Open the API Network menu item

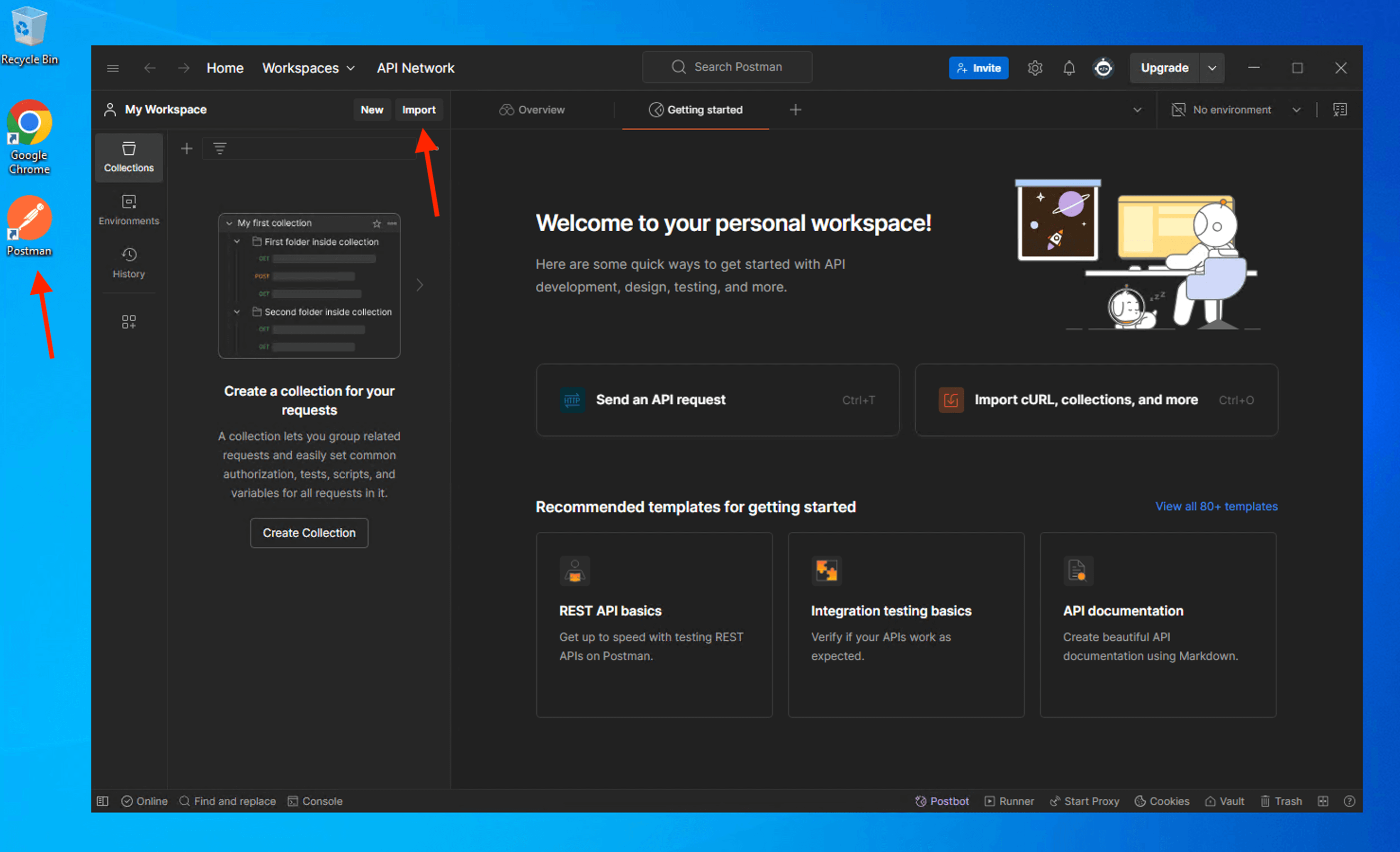[415, 68]
